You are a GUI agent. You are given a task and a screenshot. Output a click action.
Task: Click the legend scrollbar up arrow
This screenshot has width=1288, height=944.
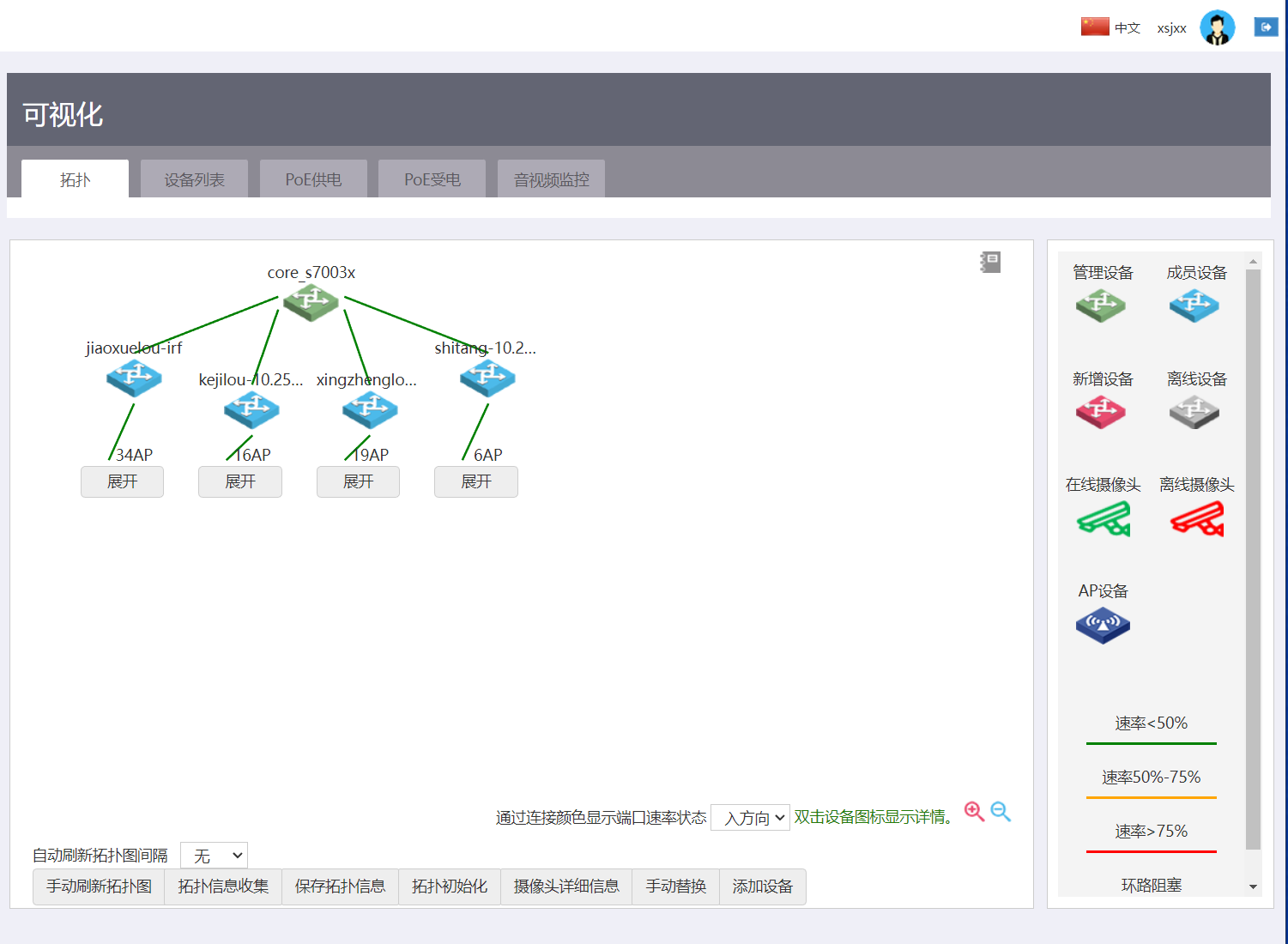point(1253,261)
